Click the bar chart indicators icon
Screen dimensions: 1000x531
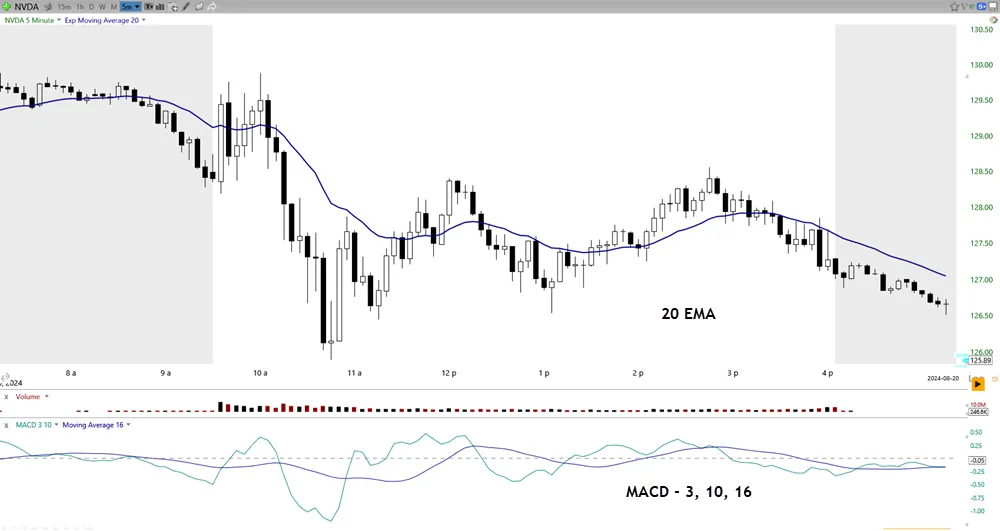(x=159, y=7)
